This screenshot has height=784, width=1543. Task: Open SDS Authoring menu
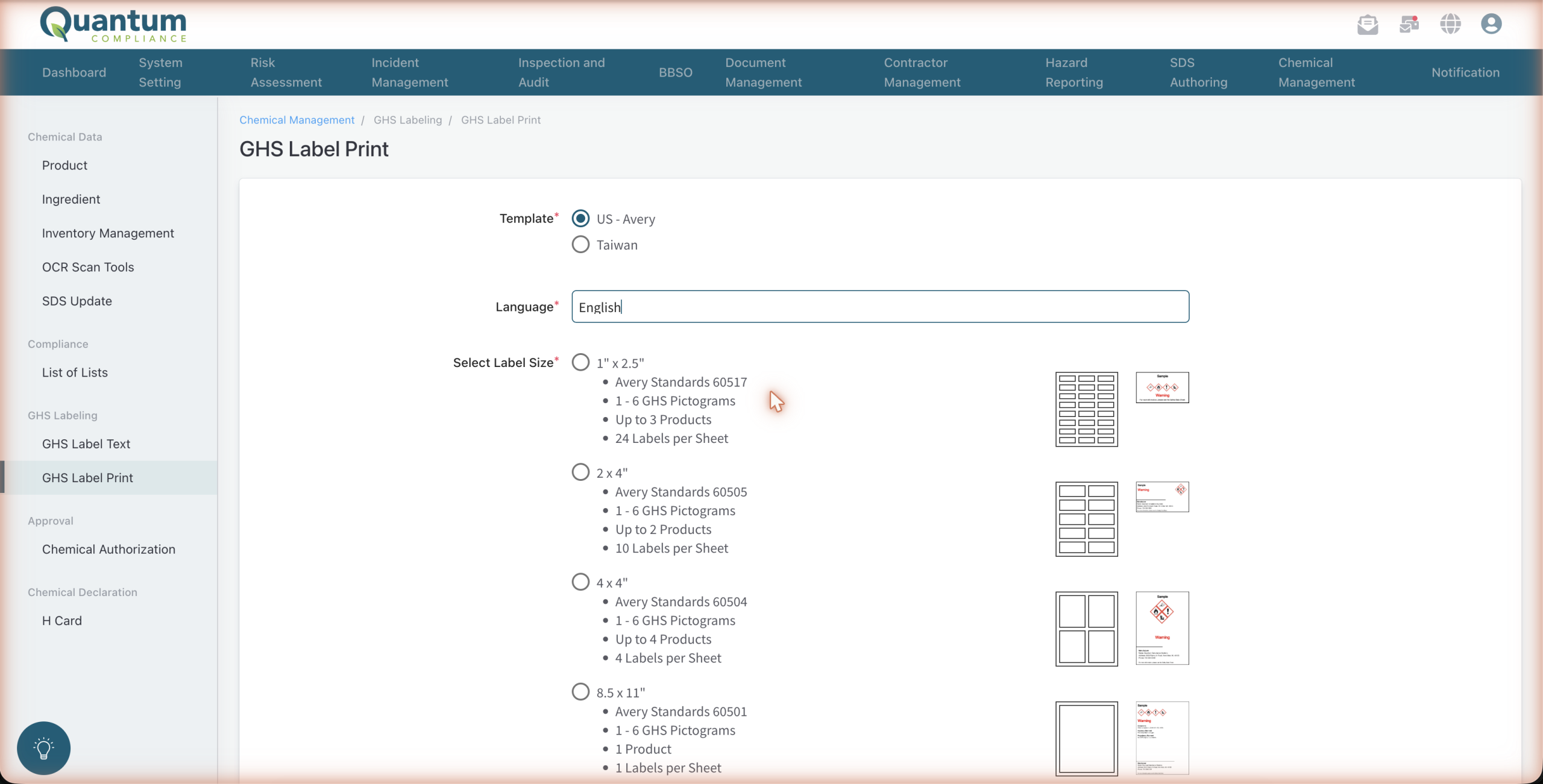tap(1198, 72)
